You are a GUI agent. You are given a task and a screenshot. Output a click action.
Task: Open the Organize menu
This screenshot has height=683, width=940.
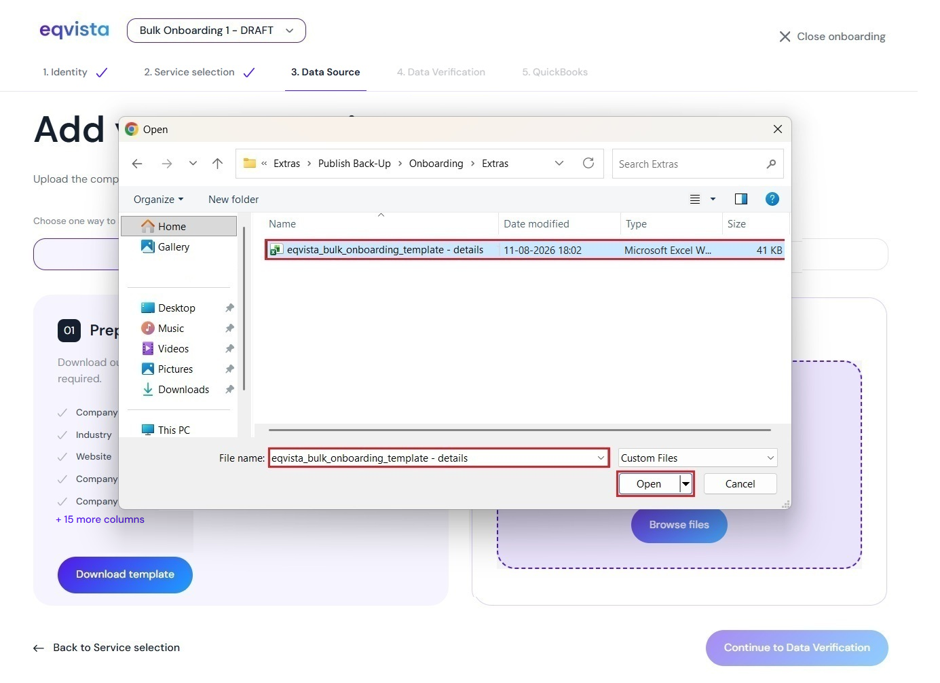tap(158, 199)
